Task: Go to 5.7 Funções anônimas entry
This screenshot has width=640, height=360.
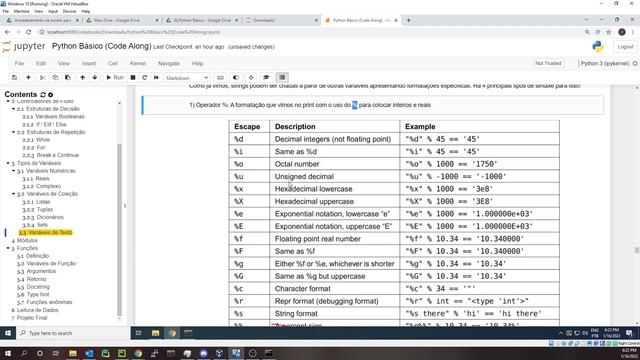Action: [44, 302]
